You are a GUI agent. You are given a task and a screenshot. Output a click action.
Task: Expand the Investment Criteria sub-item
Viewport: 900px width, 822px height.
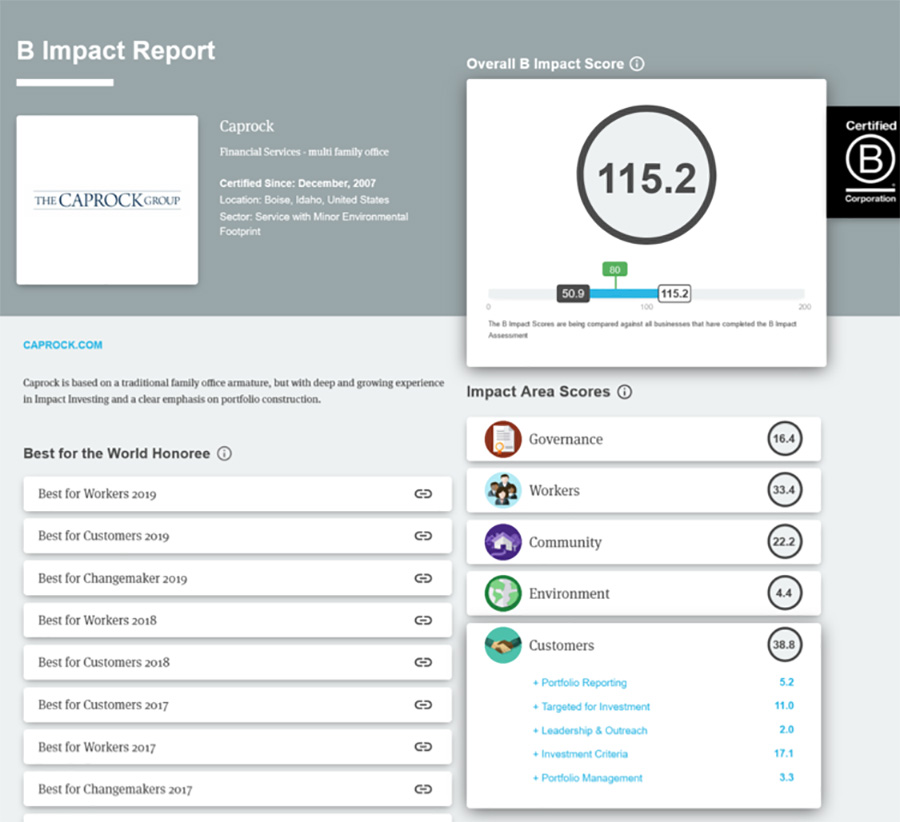[580, 754]
